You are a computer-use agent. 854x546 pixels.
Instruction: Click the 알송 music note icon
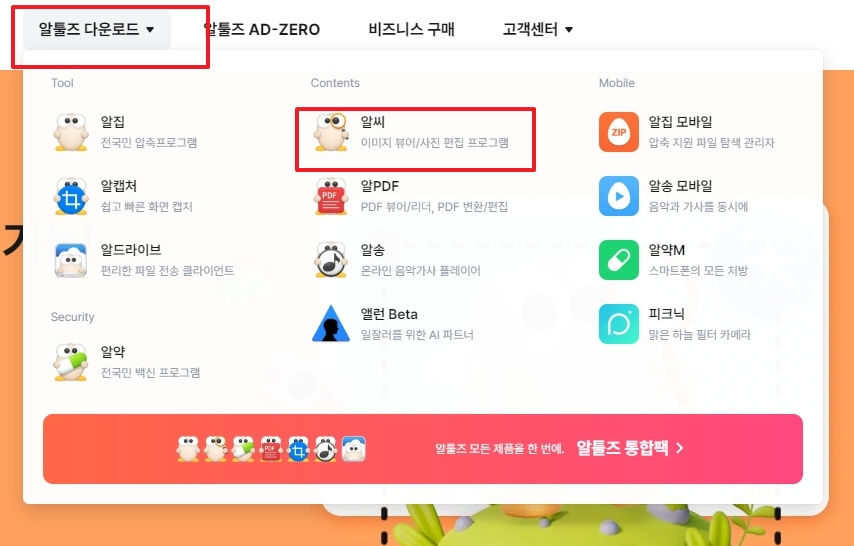pyautogui.click(x=331, y=260)
